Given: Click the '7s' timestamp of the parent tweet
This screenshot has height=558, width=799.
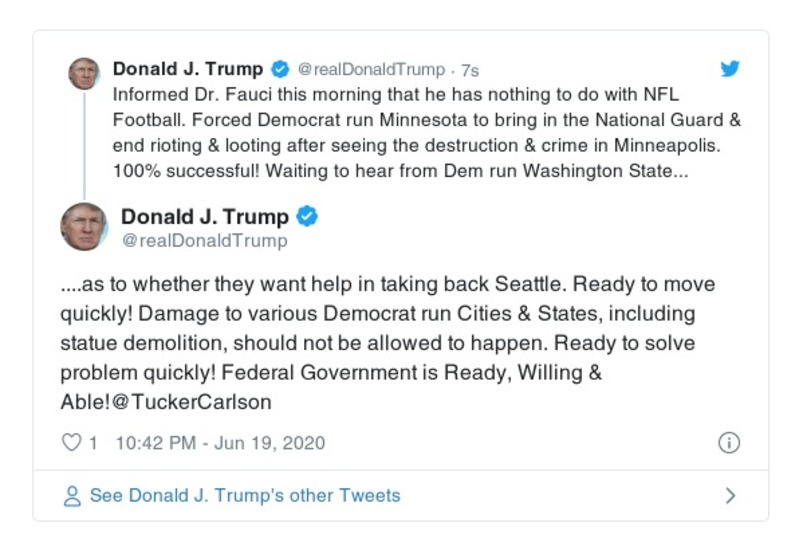Looking at the screenshot, I should tap(469, 70).
